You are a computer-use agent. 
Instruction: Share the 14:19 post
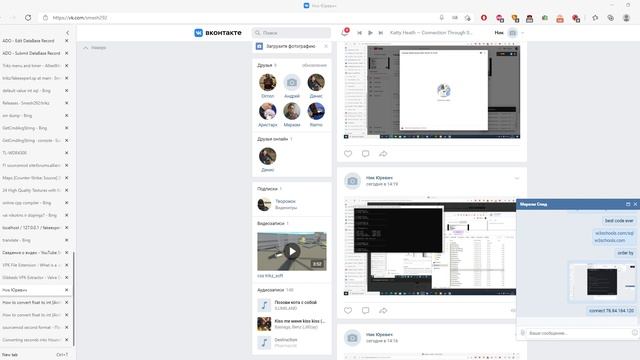tap(383, 311)
